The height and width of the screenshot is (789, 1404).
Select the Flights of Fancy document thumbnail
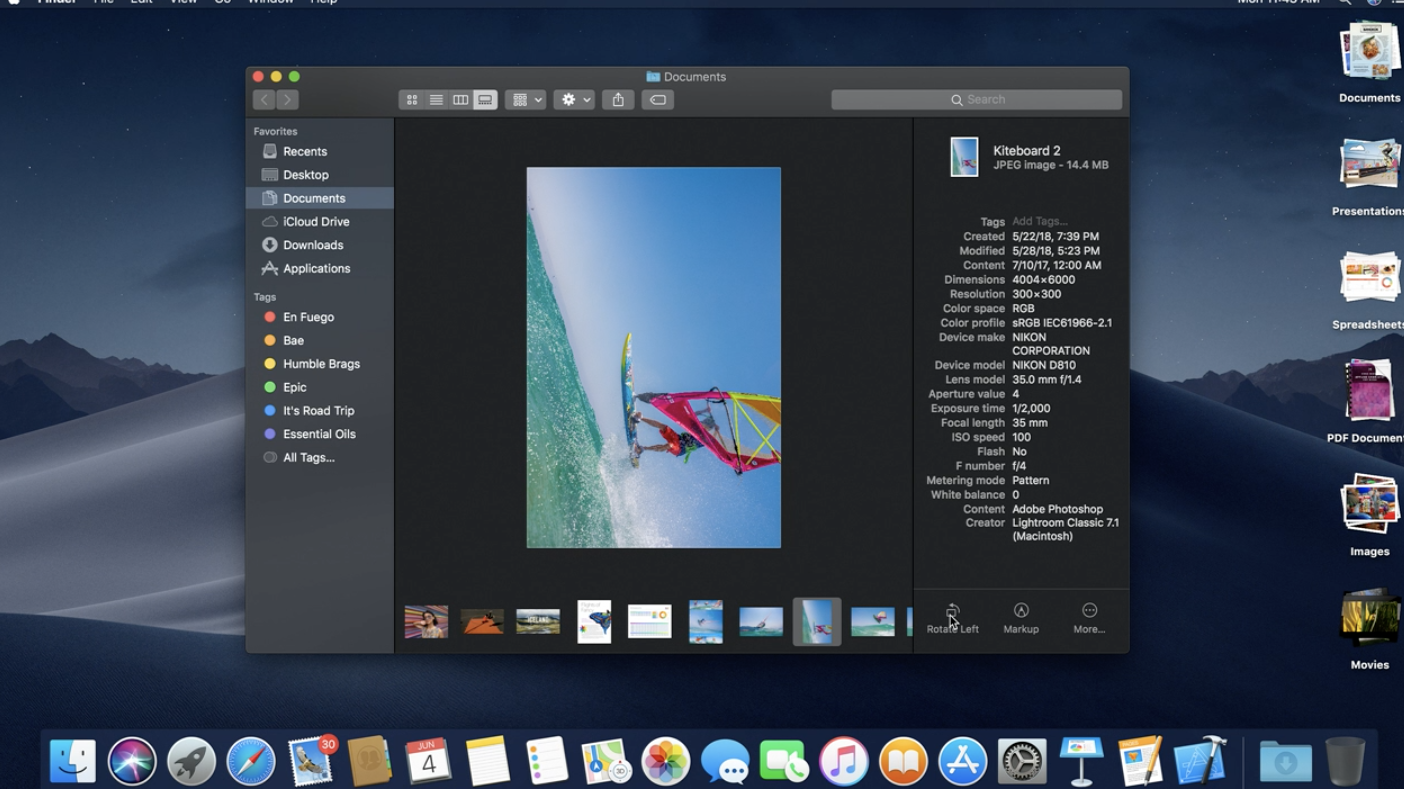coord(594,622)
